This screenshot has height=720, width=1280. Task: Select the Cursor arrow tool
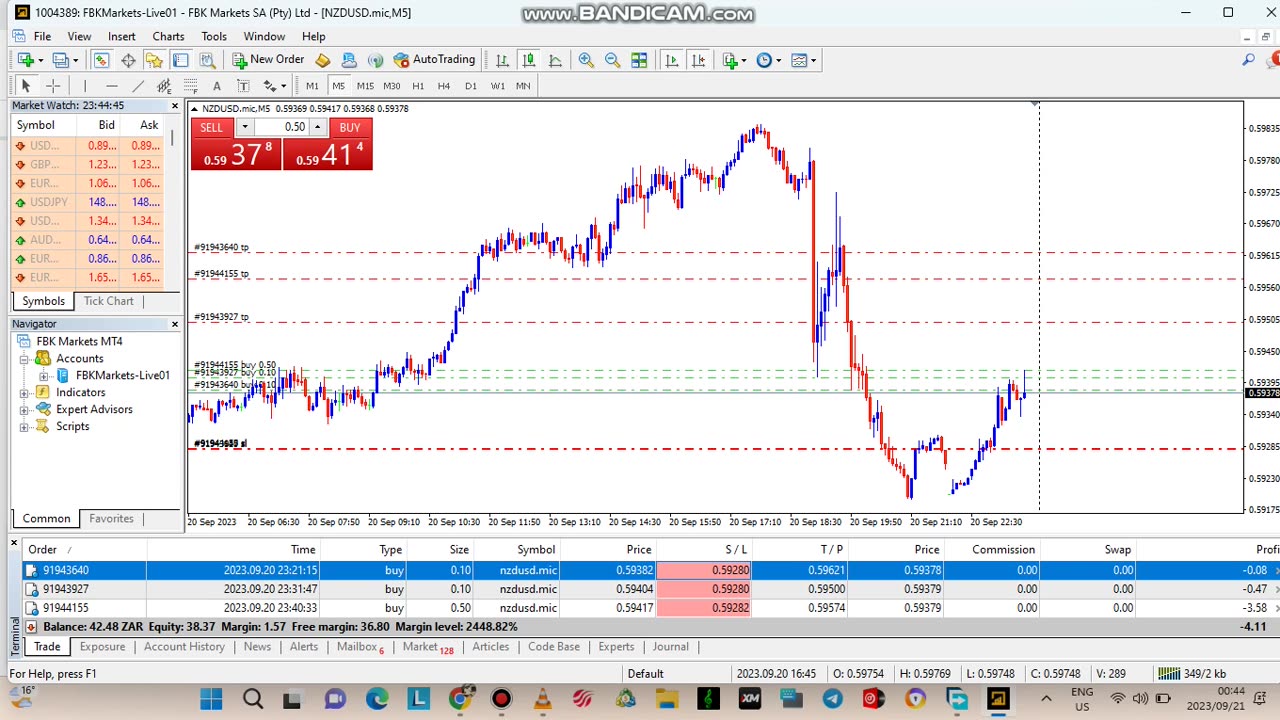26,86
